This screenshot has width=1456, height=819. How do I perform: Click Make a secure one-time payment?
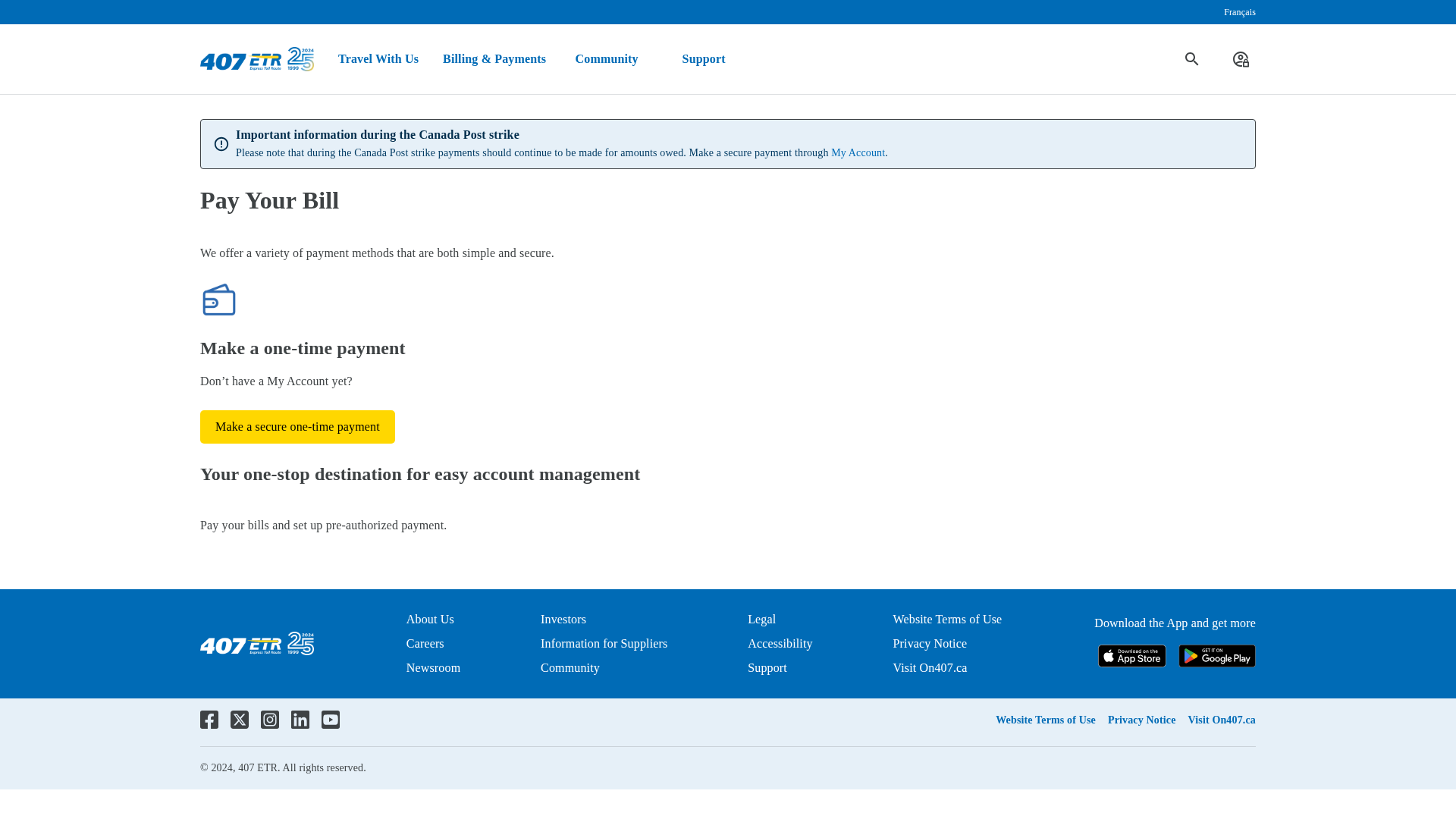(x=297, y=427)
